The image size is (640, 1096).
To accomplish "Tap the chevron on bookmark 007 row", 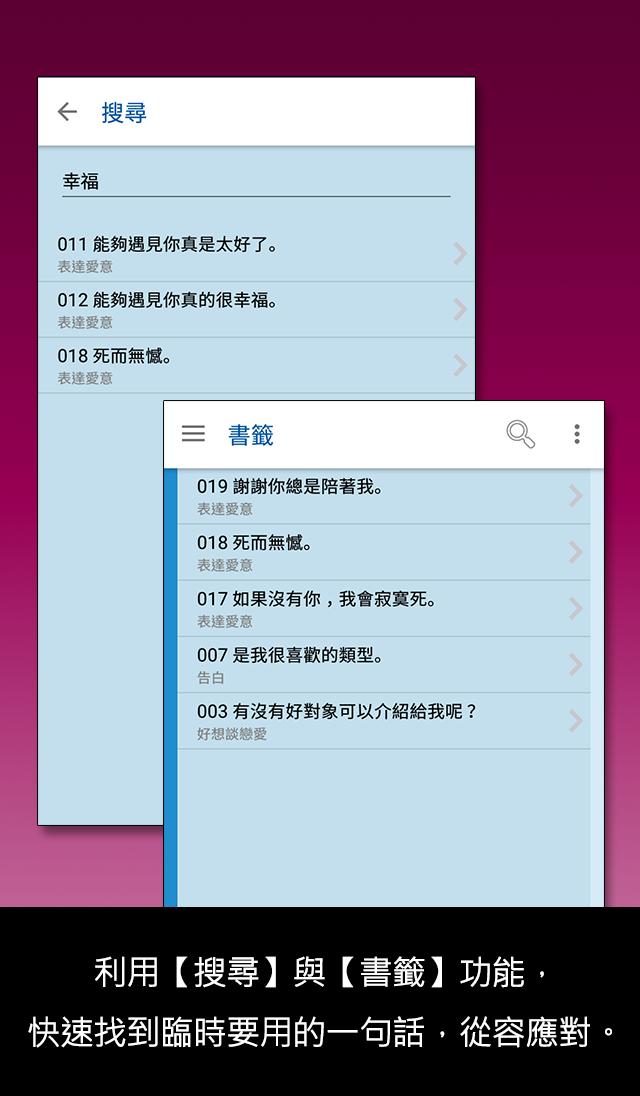I will (x=576, y=665).
